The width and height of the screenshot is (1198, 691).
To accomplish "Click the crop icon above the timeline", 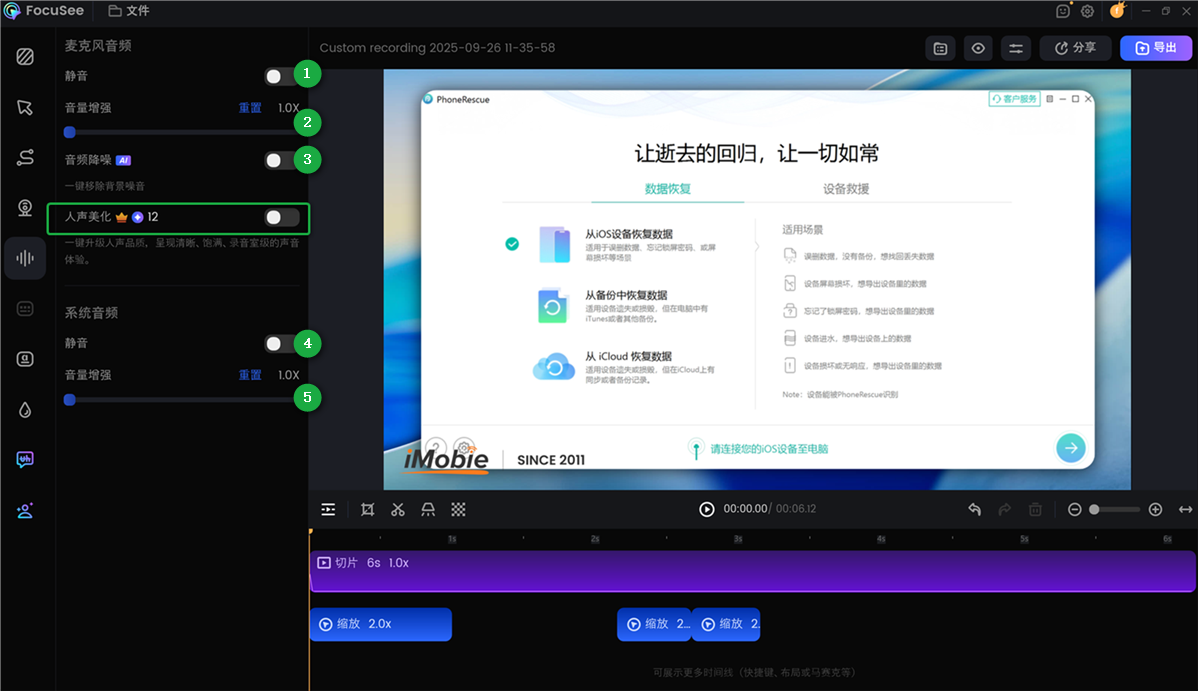I will [367, 509].
